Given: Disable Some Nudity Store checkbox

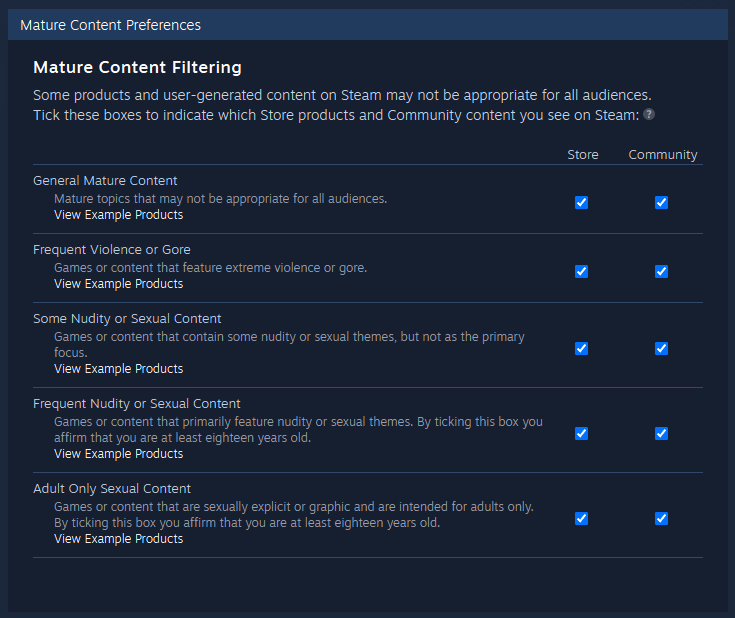Looking at the screenshot, I should click(581, 348).
